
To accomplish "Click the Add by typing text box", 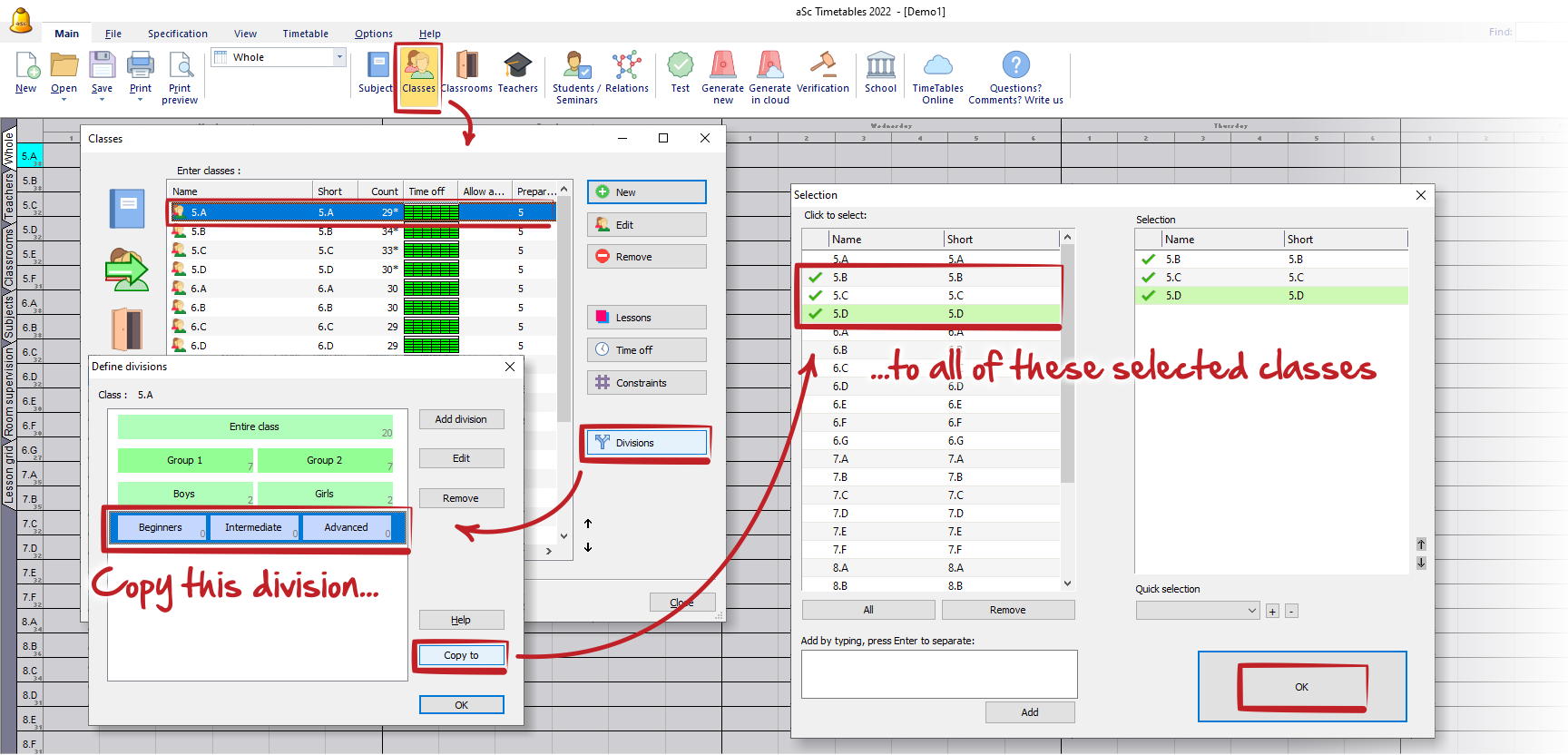I will click(x=939, y=674).
